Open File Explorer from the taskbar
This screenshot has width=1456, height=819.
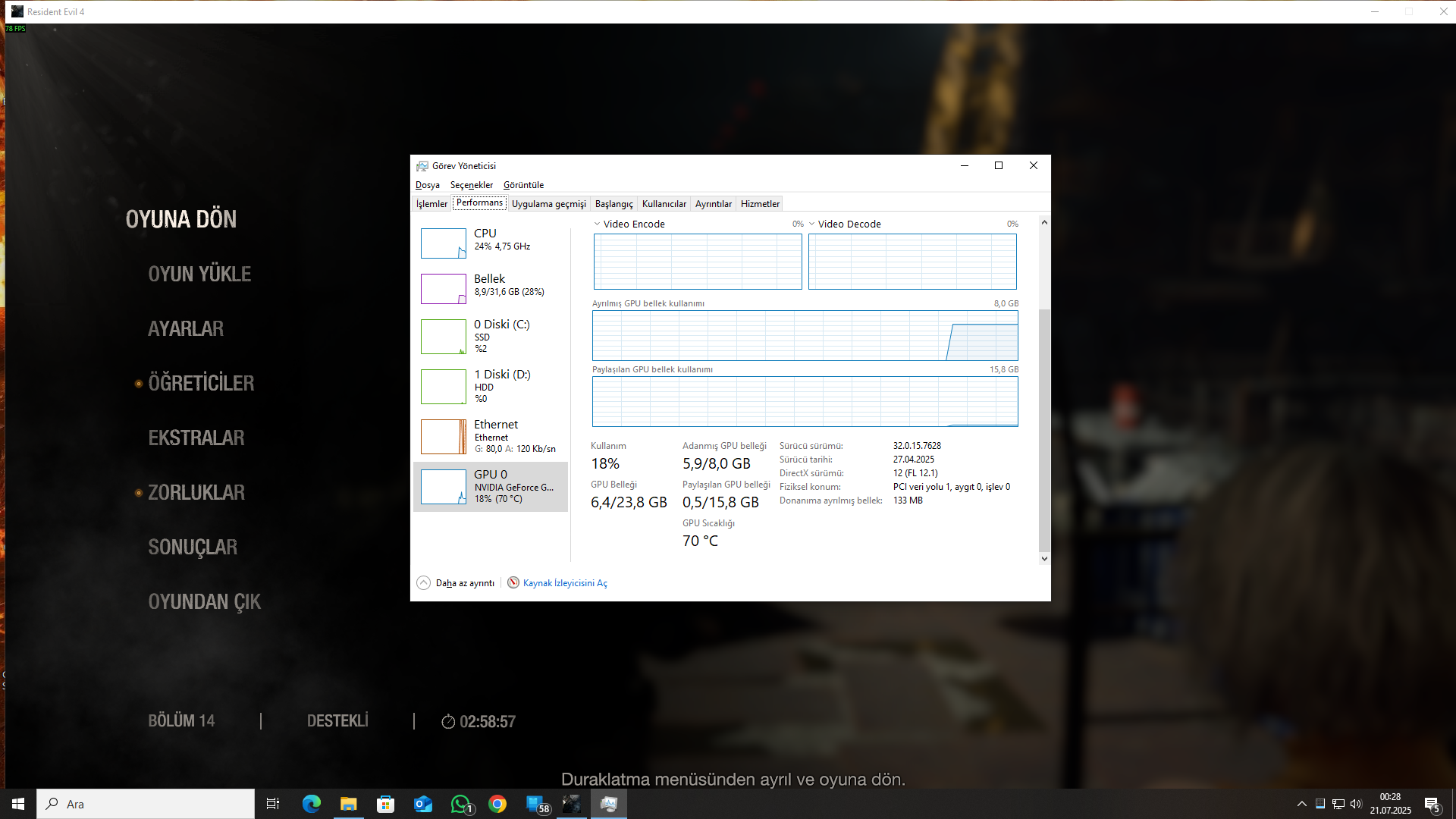[x=349, y=804]
